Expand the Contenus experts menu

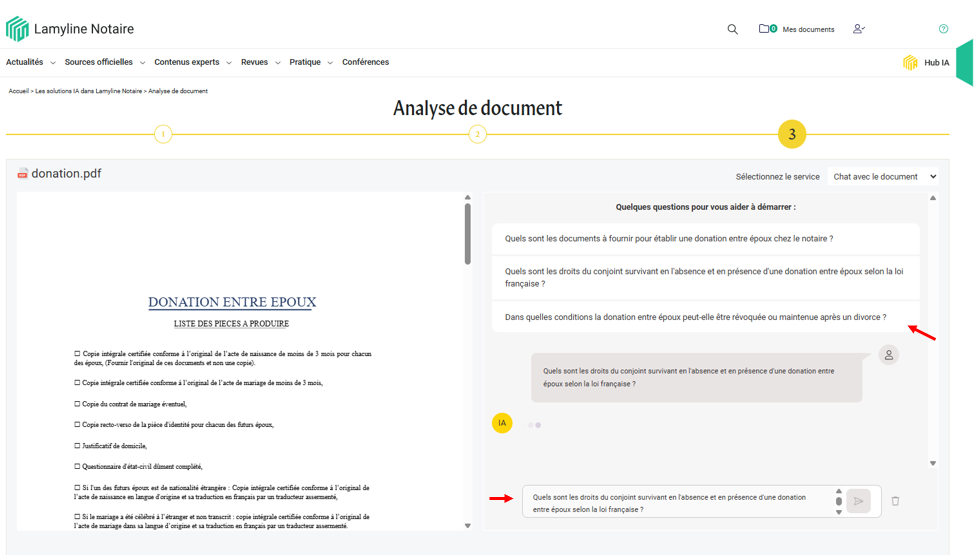(x=192, y=62)
